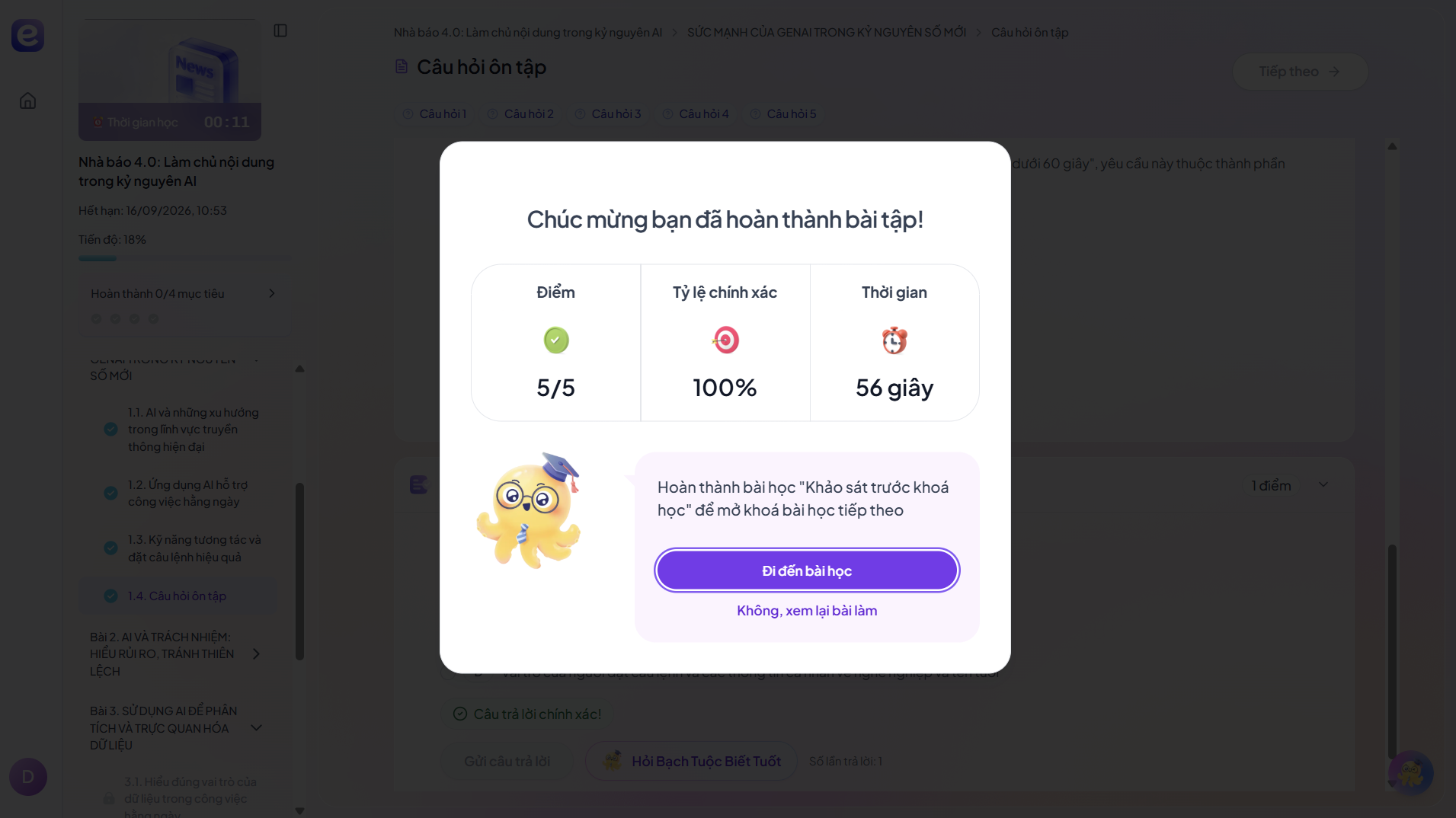Click the course progress bar at 18%
1456x818 pixels.
[184, 259]
